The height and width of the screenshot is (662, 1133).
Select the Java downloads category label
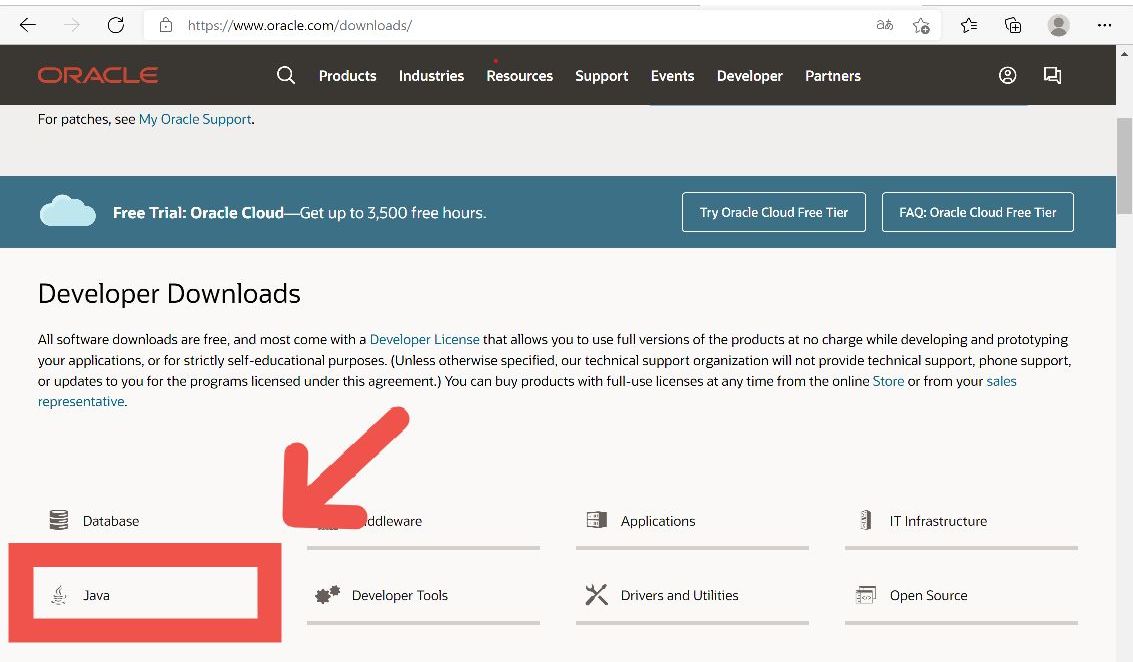pos(96,596)
